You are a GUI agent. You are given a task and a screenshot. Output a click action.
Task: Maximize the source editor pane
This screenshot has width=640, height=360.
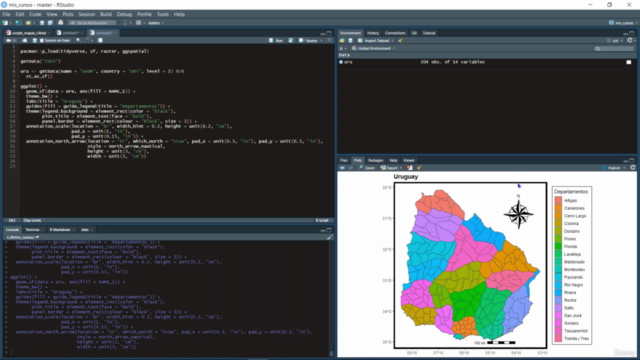329,33
